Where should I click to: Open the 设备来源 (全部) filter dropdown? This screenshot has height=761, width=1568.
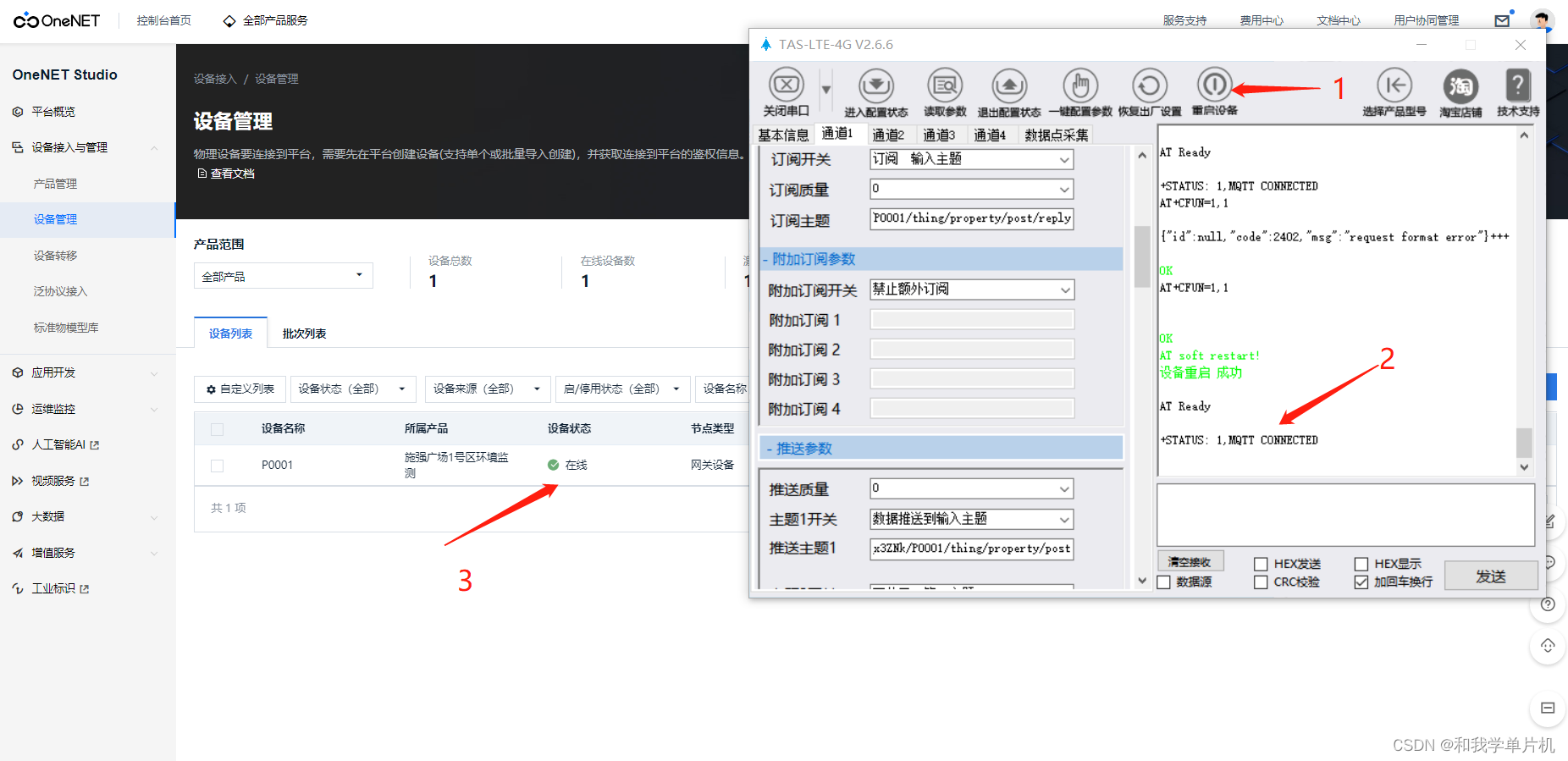pos(488,389)
